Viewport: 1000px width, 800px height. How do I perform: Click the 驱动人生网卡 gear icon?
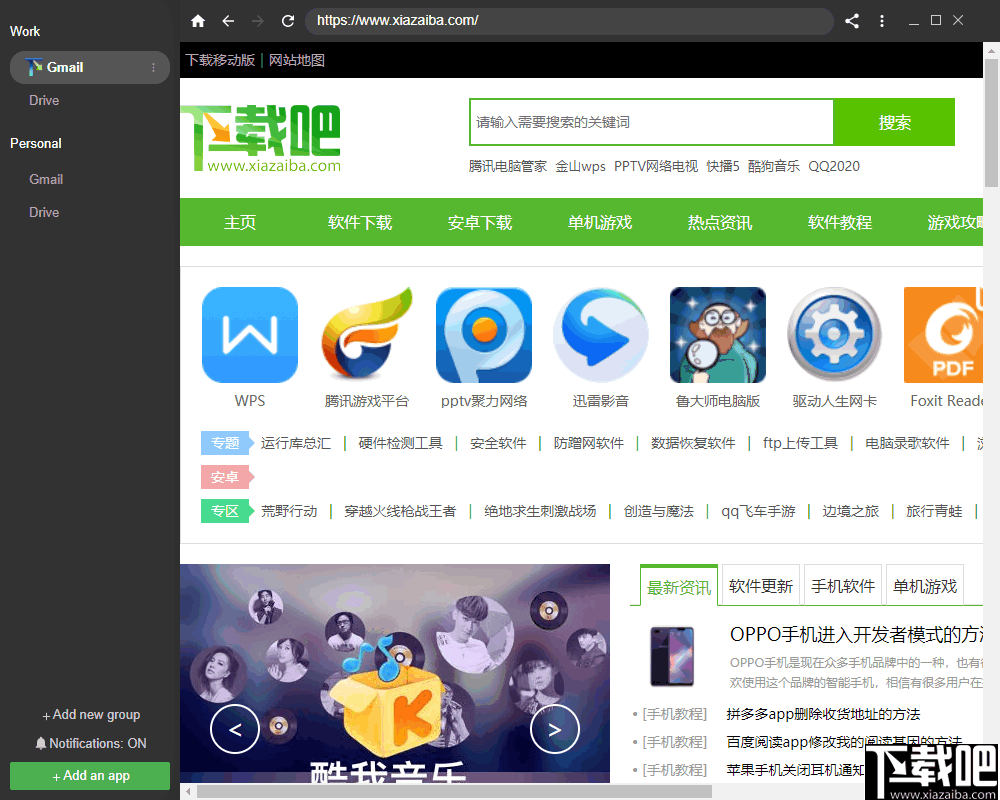coord(834,335)
